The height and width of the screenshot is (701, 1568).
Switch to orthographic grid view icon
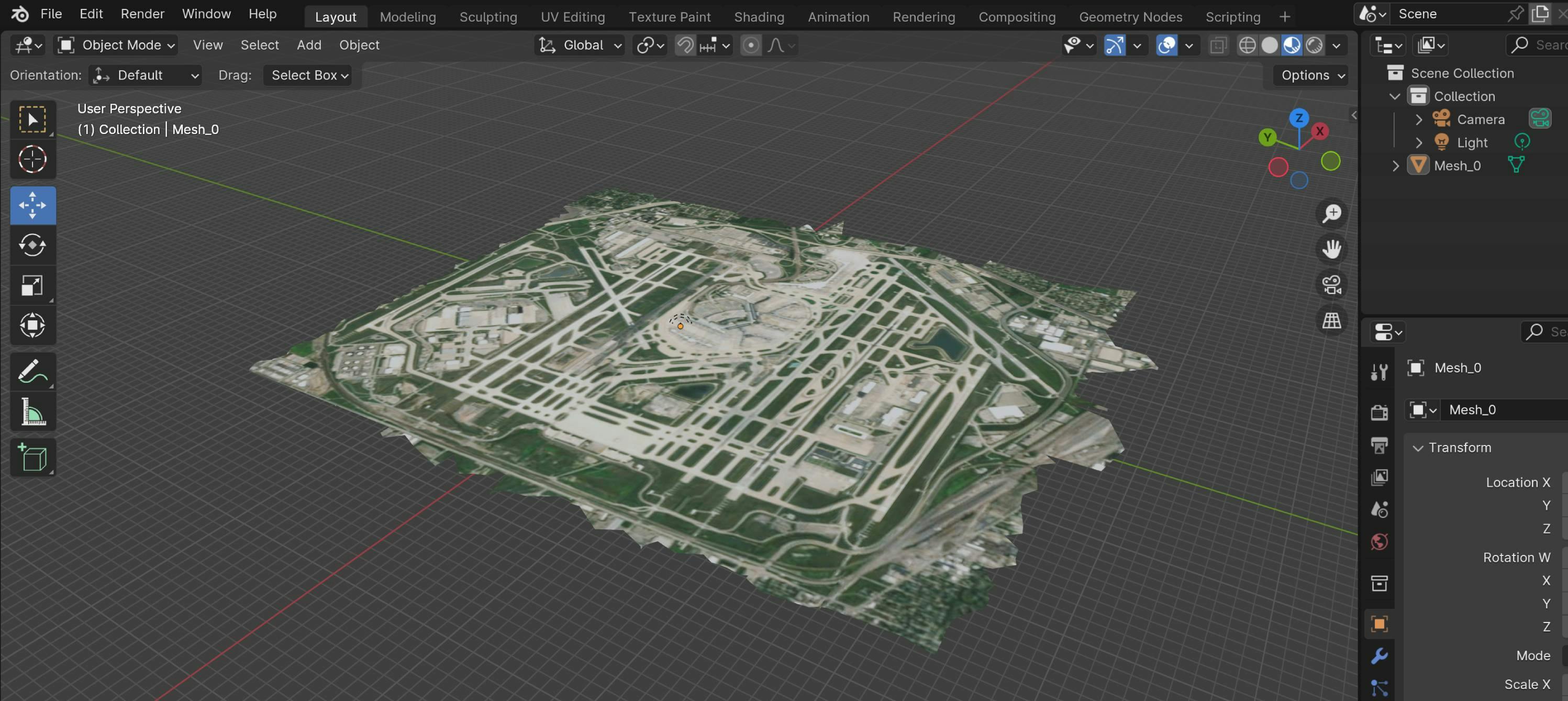click(1331, 321)
